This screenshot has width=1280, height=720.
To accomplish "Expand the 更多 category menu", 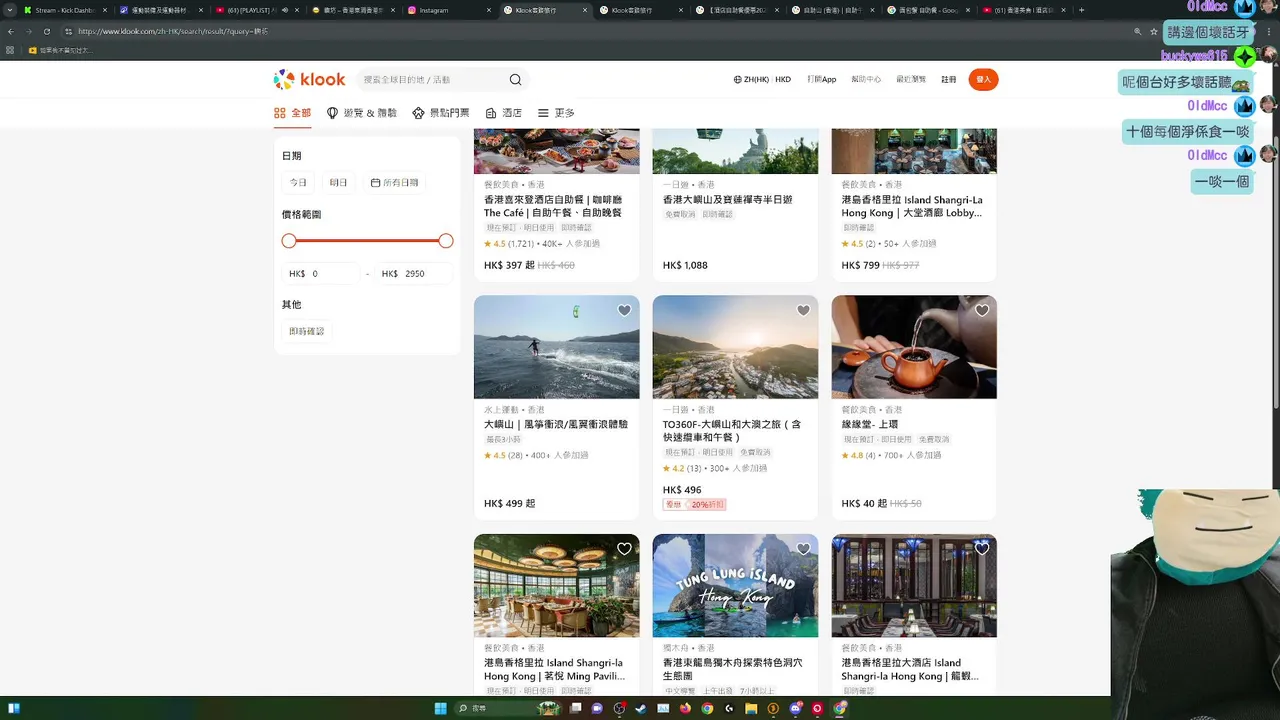I will click(x=557, y=113).
